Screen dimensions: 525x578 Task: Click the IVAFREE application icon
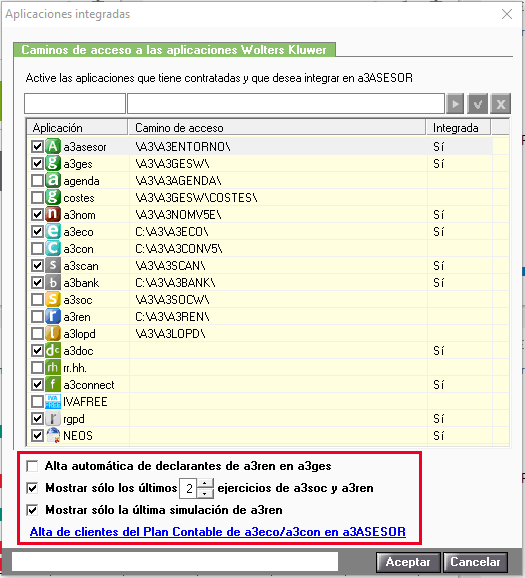pyautogui.click(x=53, y=401)
